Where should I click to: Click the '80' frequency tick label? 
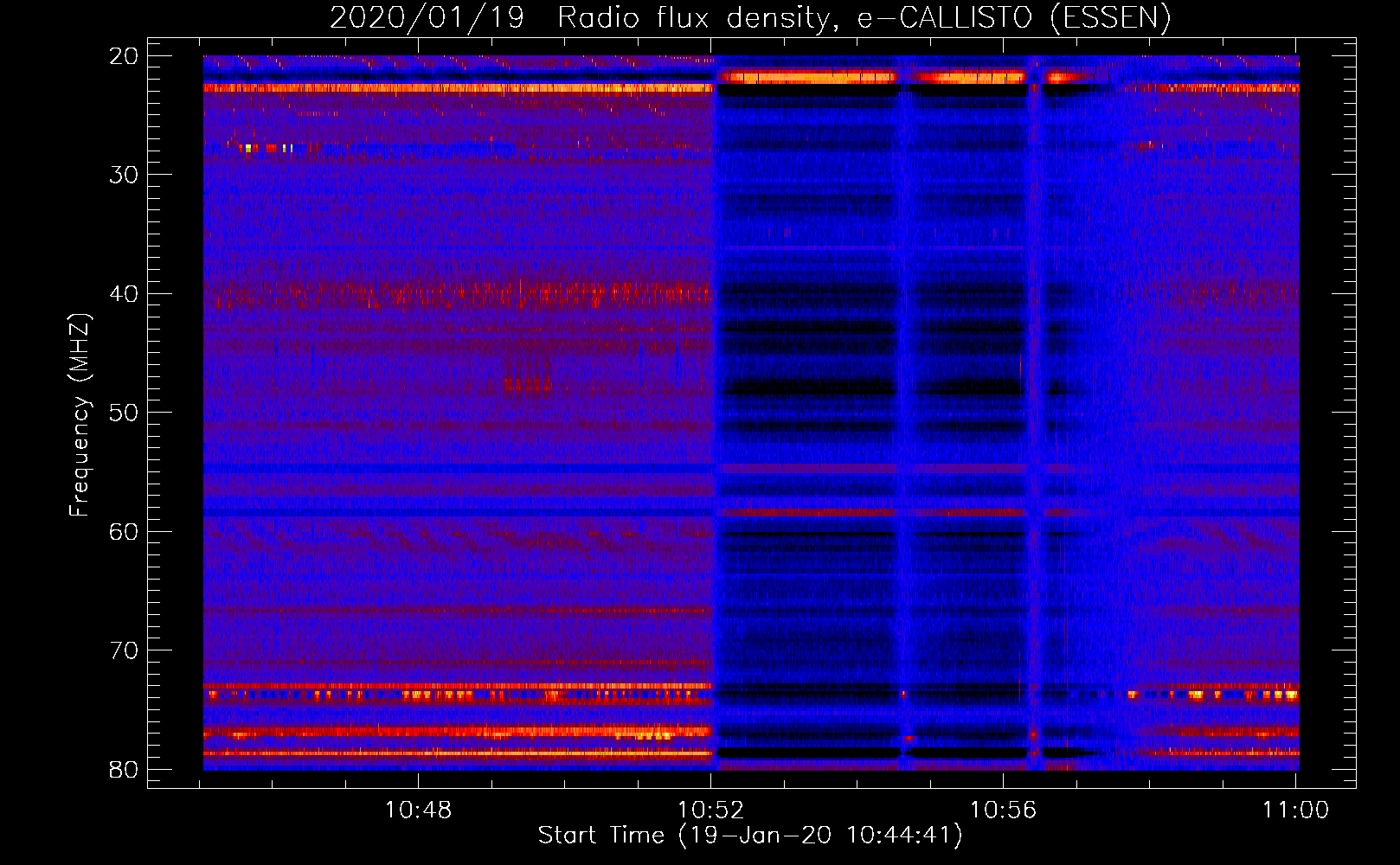(x=124, y=770)
